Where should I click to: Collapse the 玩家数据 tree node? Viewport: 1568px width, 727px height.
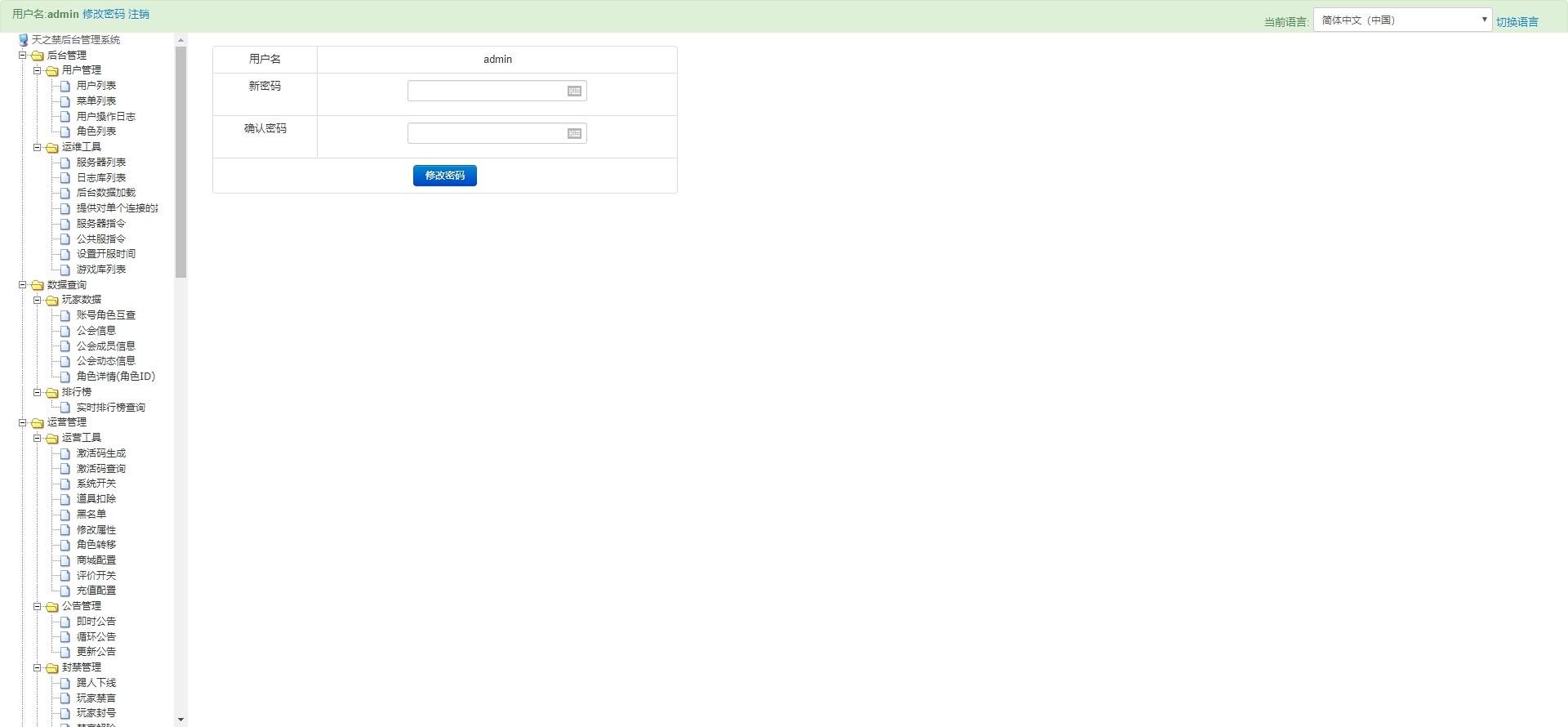tap(38, 300)
